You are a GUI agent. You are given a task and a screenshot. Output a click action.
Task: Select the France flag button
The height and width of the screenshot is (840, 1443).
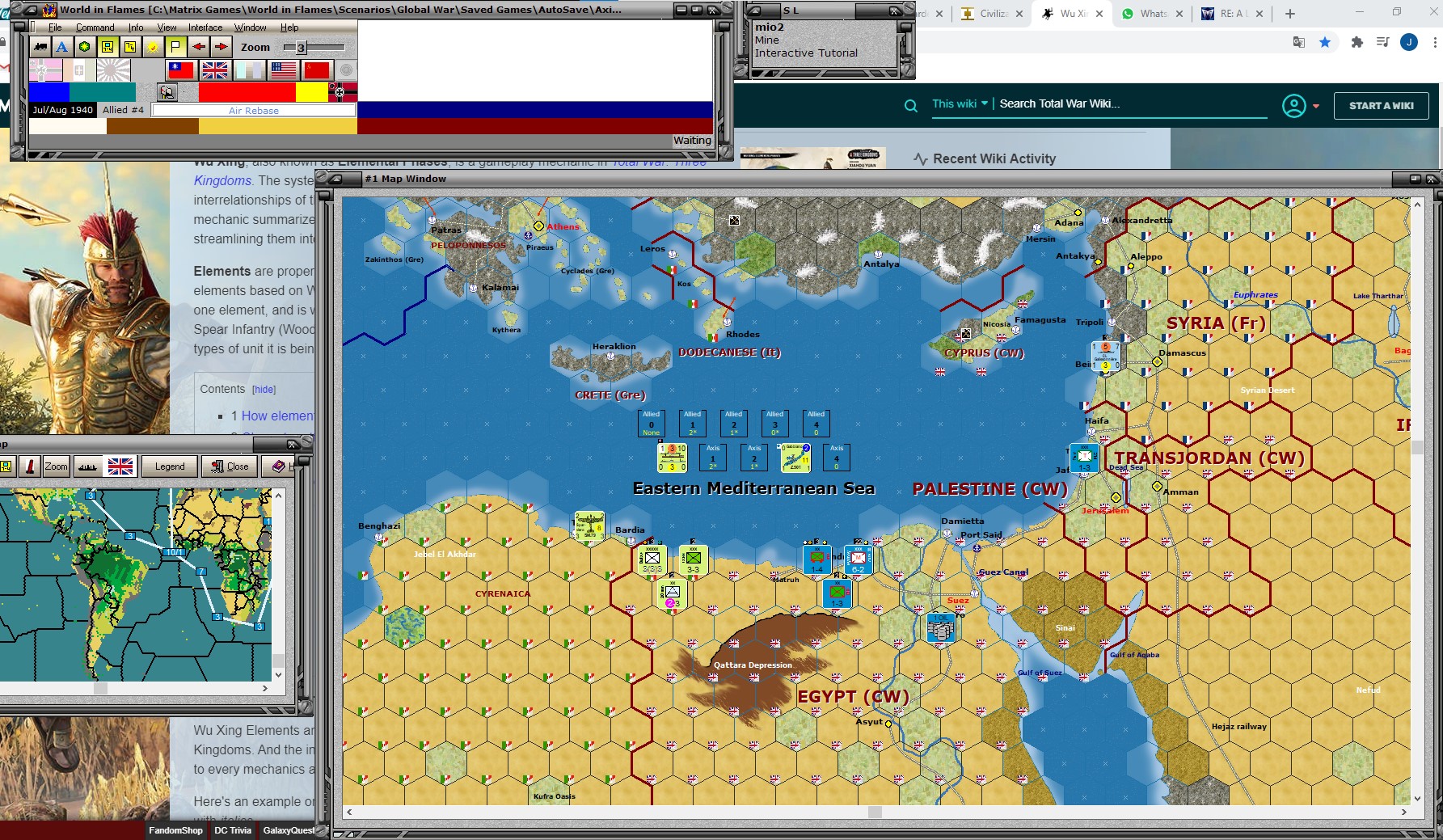(249, 70)
